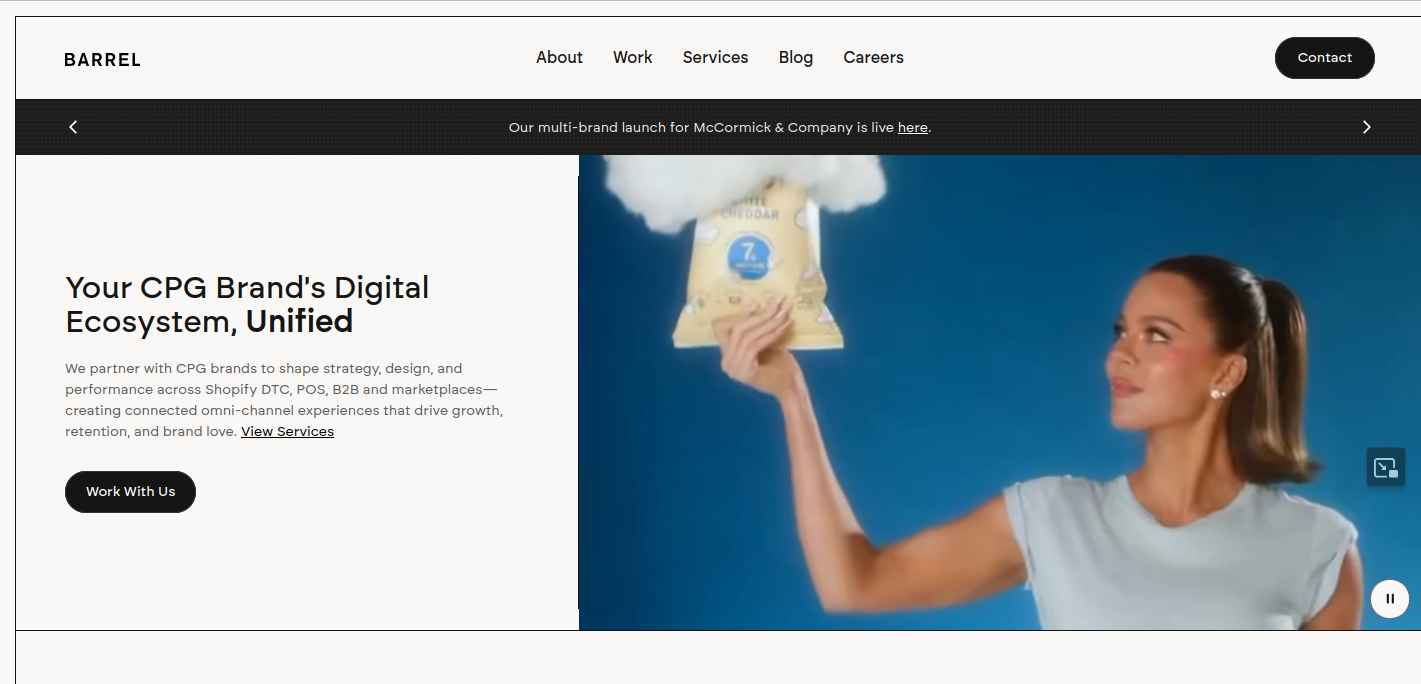Go to the Work menu item
This screenshot has width=1421, height=684.
[632, 58]
